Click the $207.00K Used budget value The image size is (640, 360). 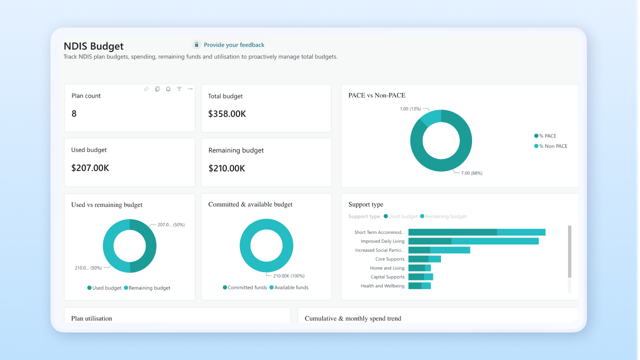pos(90,168)
